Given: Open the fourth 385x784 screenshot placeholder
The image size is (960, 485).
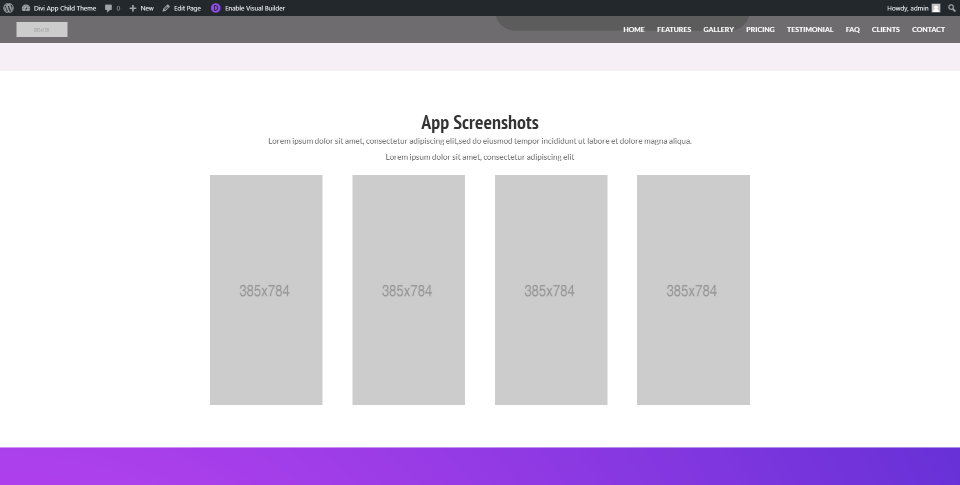Looking at the screenshot, I should [693, 290].
